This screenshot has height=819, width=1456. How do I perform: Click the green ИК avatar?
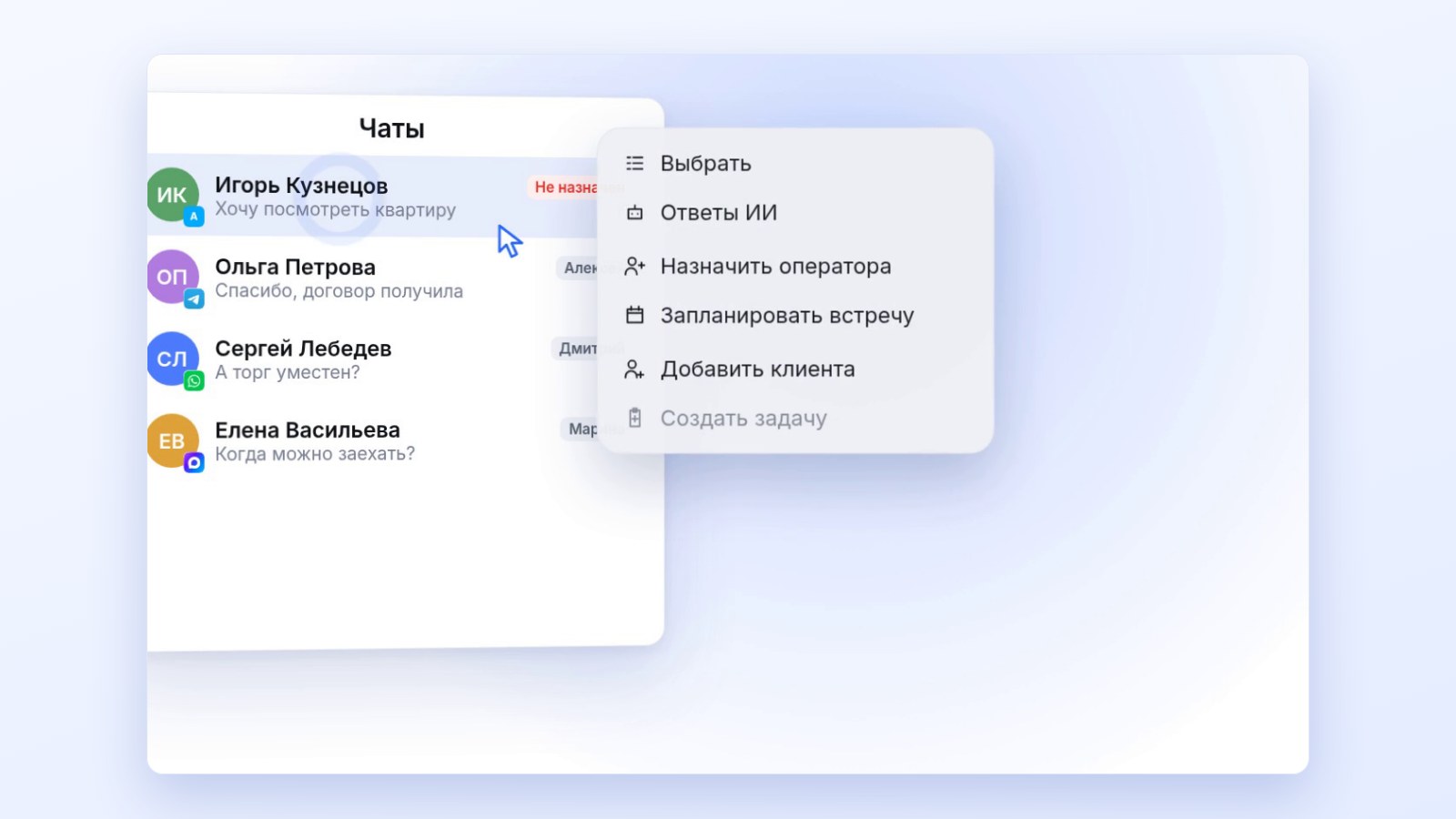pyautogui.click(x=172, y=195)
